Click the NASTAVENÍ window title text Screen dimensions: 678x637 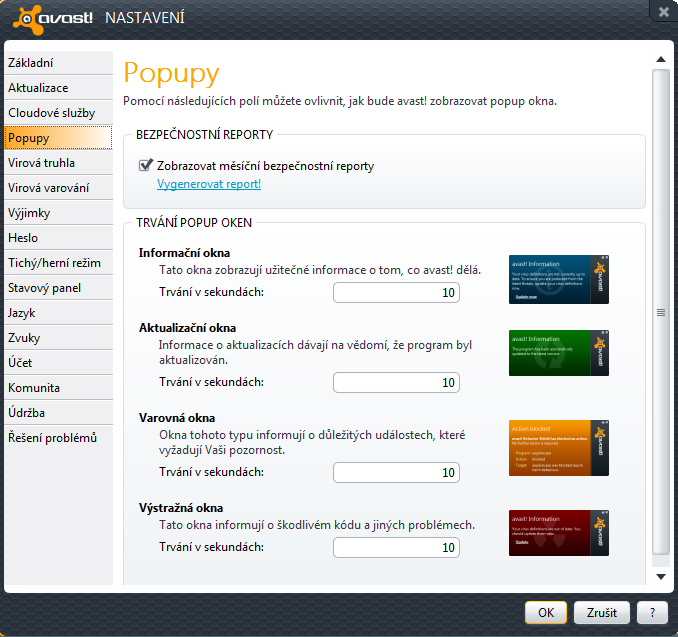pos(145,18)
